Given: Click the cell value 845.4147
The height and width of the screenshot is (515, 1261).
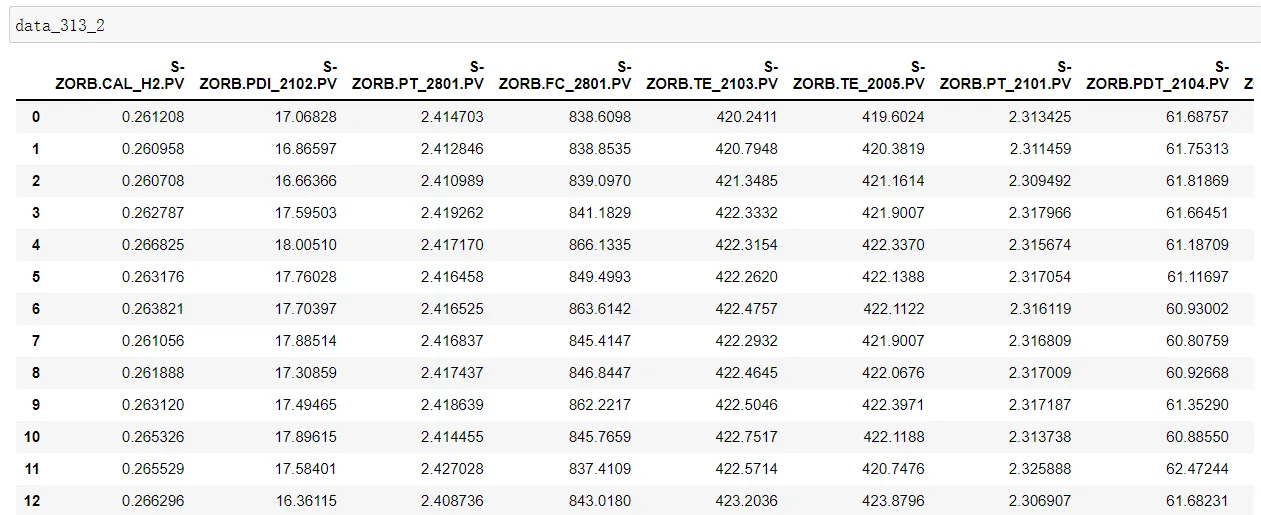Looking at the screenshot, I should (600, 341).
